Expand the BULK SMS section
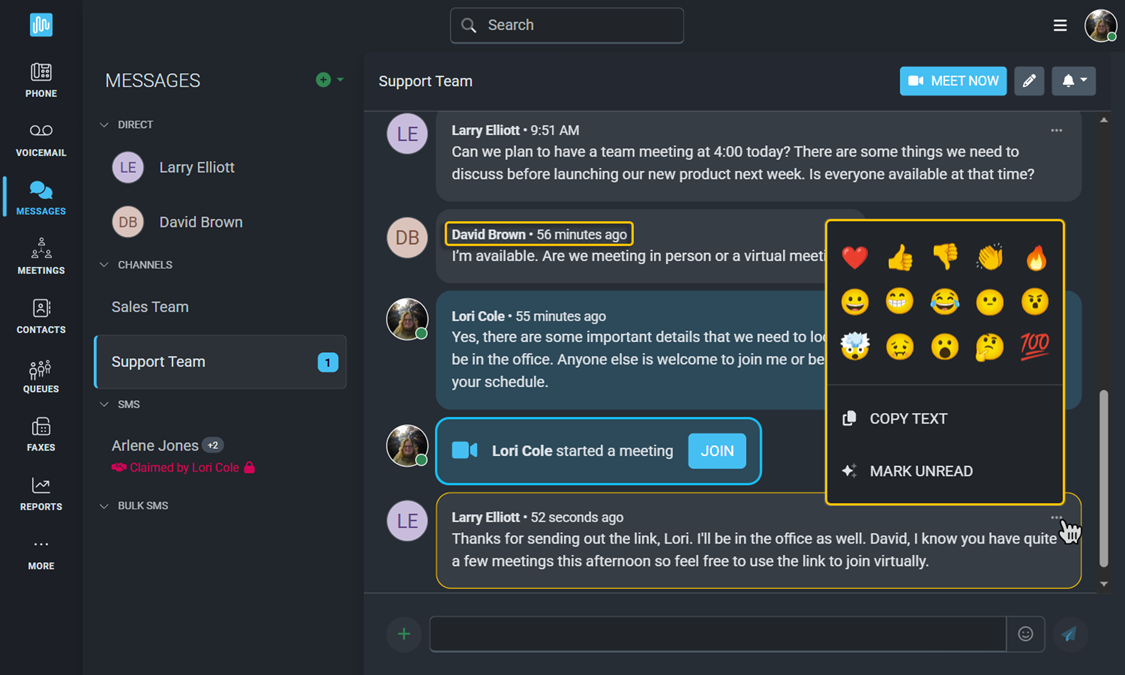1125x675 pixels. tap(104, 506)
